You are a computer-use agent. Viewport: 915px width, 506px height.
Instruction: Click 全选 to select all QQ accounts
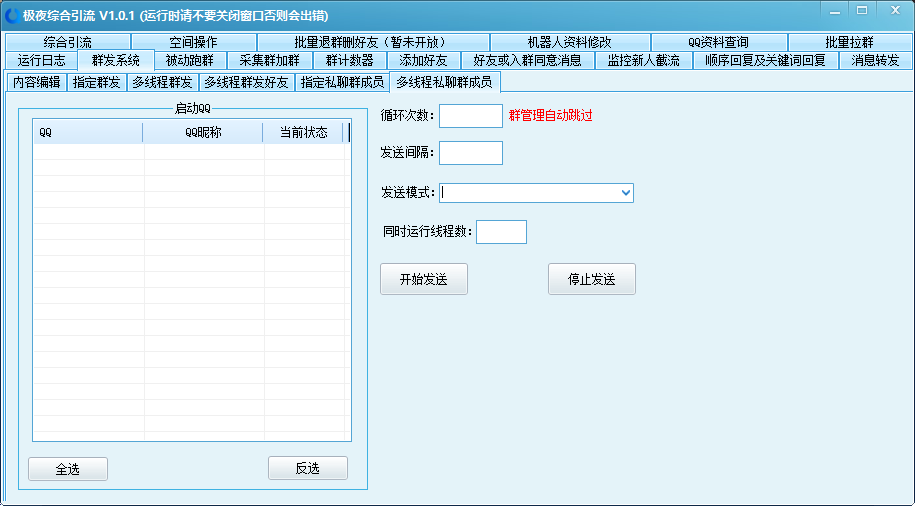click(67, 469)
